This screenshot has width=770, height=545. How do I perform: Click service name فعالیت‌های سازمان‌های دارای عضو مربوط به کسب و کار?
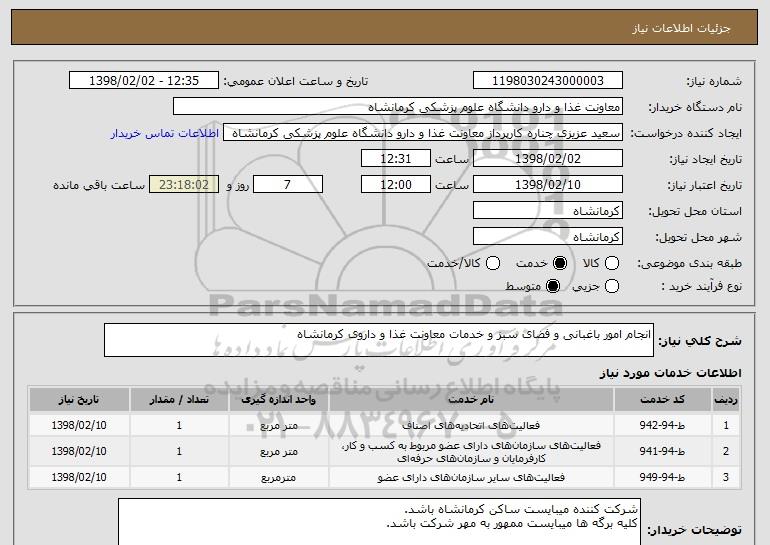tap(471, 452)
